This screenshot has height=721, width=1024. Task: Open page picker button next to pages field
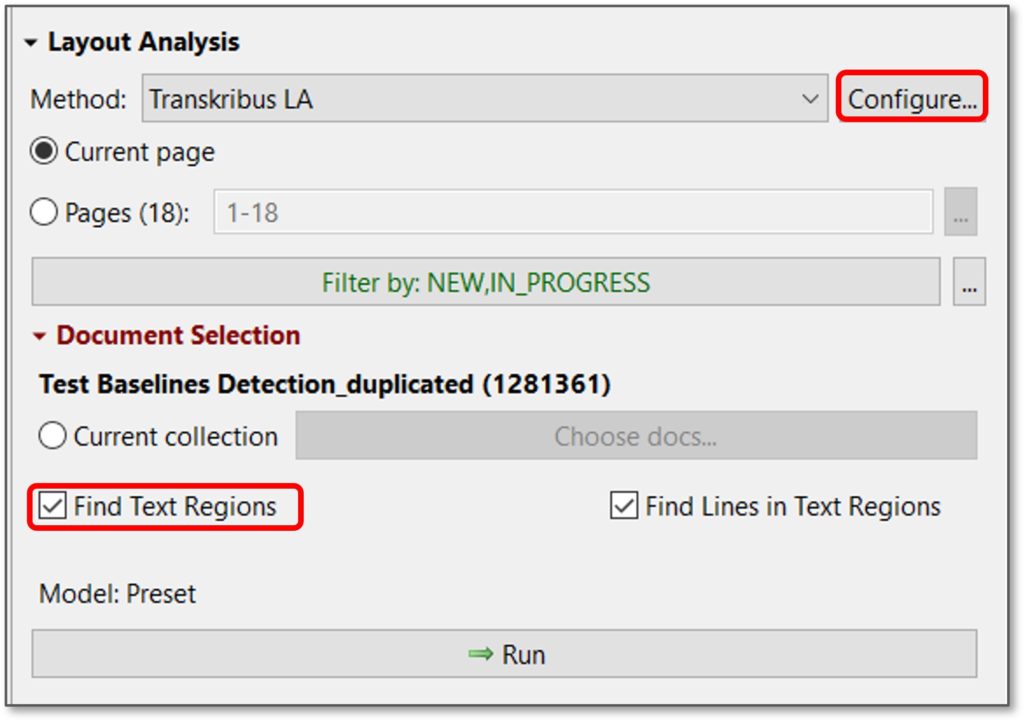(x=961, y=212)
